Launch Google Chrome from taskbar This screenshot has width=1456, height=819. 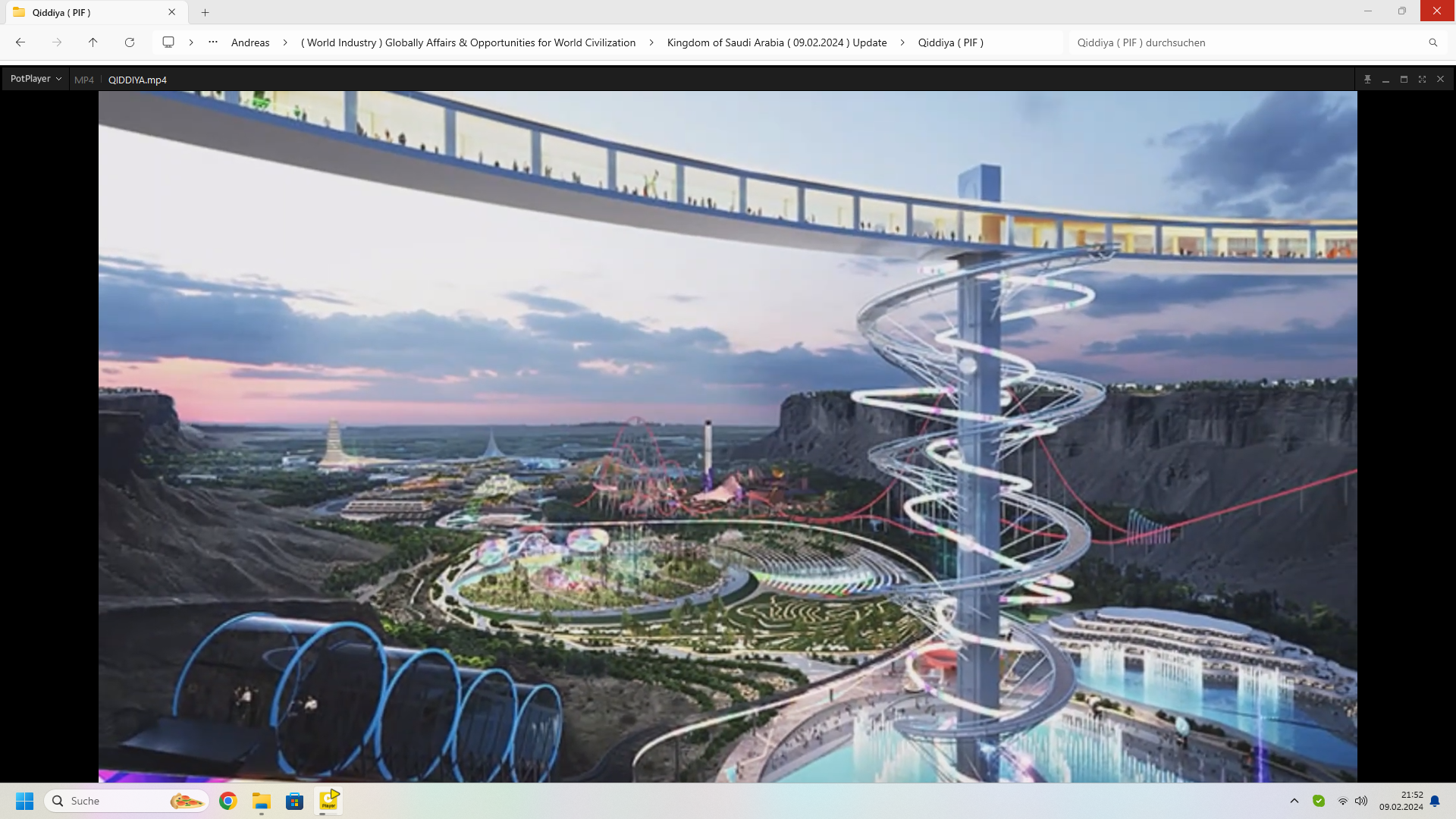point(228,801)
